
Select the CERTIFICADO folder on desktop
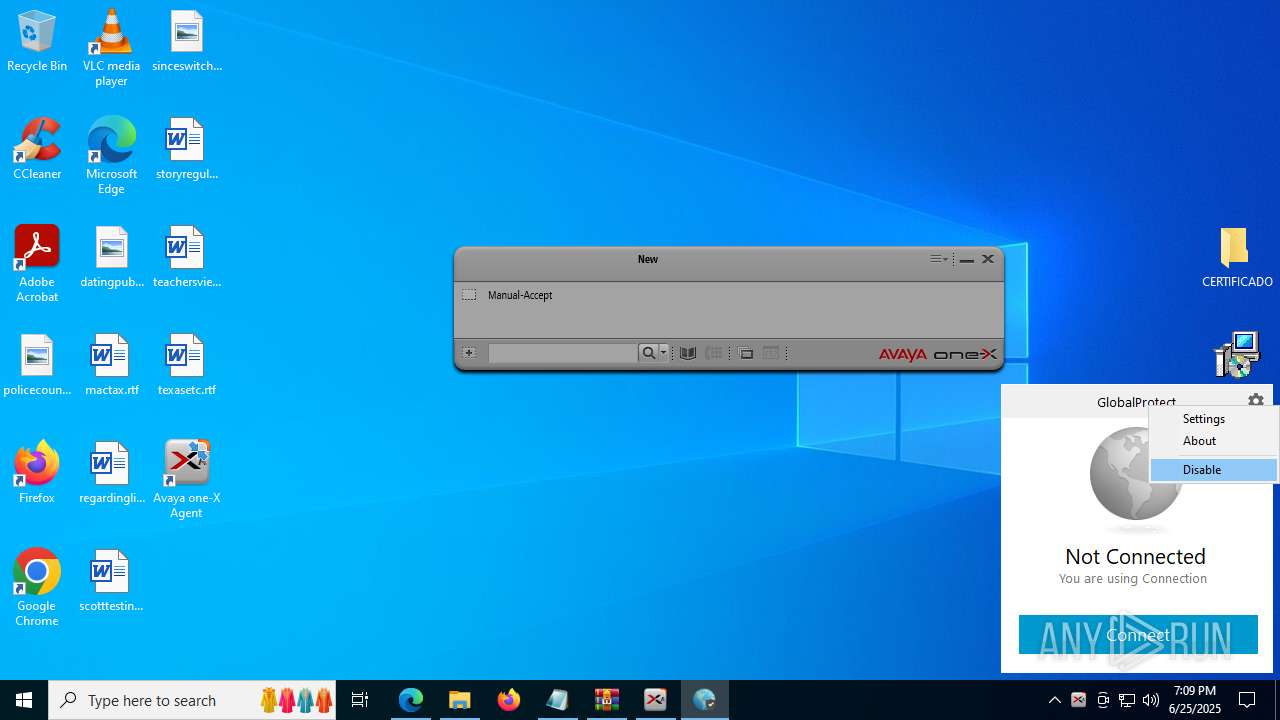1237,258
